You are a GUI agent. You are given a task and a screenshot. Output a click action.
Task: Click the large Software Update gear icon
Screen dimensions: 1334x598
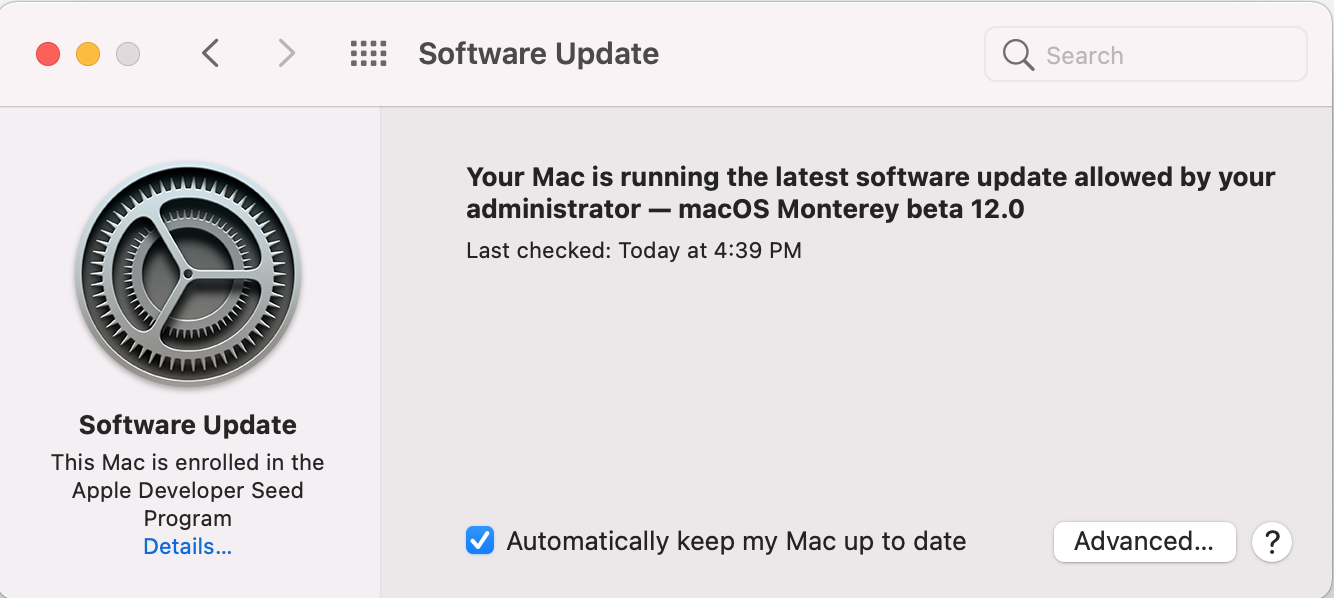188,275
